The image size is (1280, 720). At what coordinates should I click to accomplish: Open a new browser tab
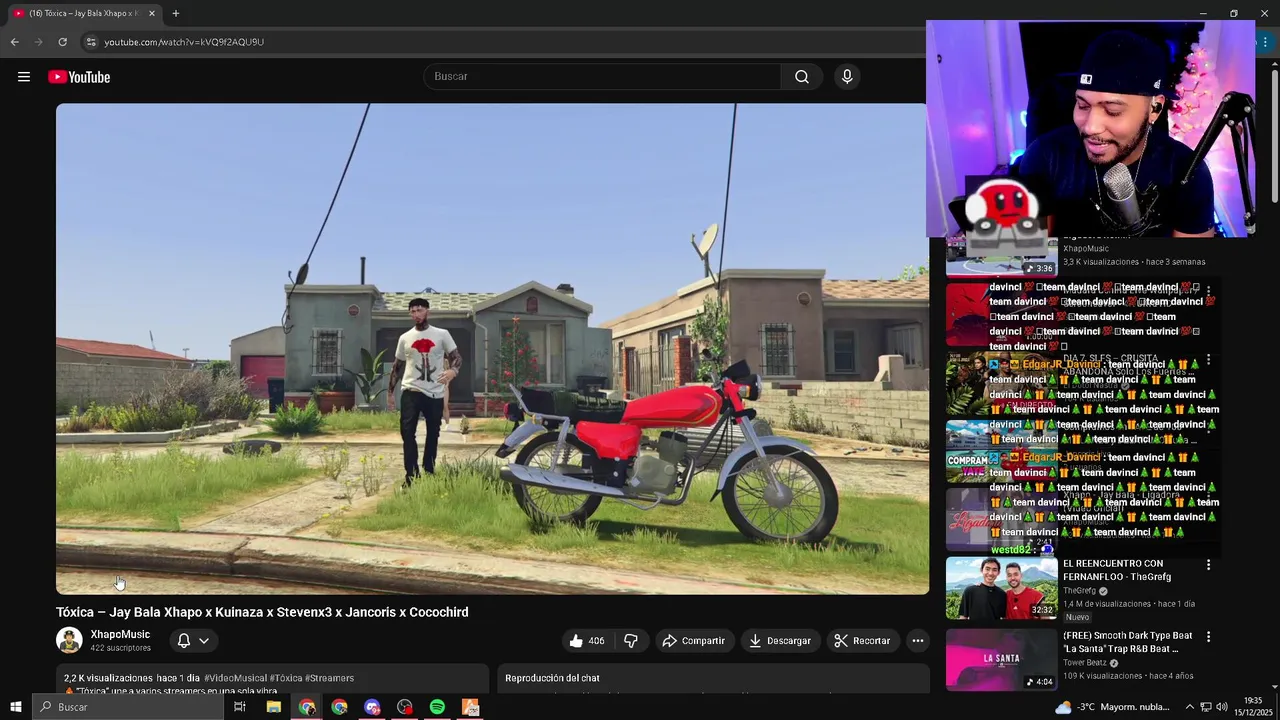(x=176, y=13)
